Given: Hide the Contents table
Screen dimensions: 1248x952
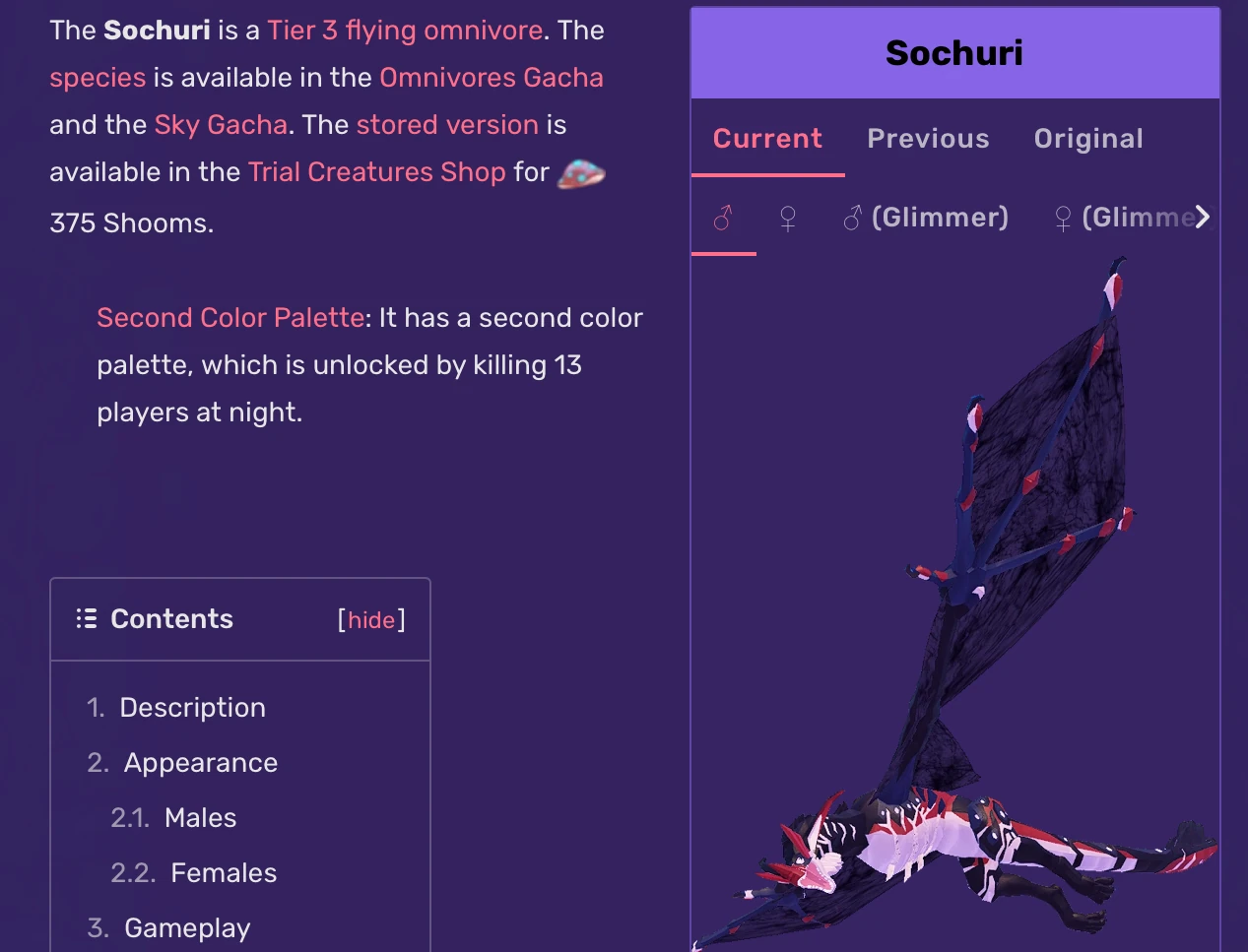Looking at the screenshot, I should tap(371, 620).
